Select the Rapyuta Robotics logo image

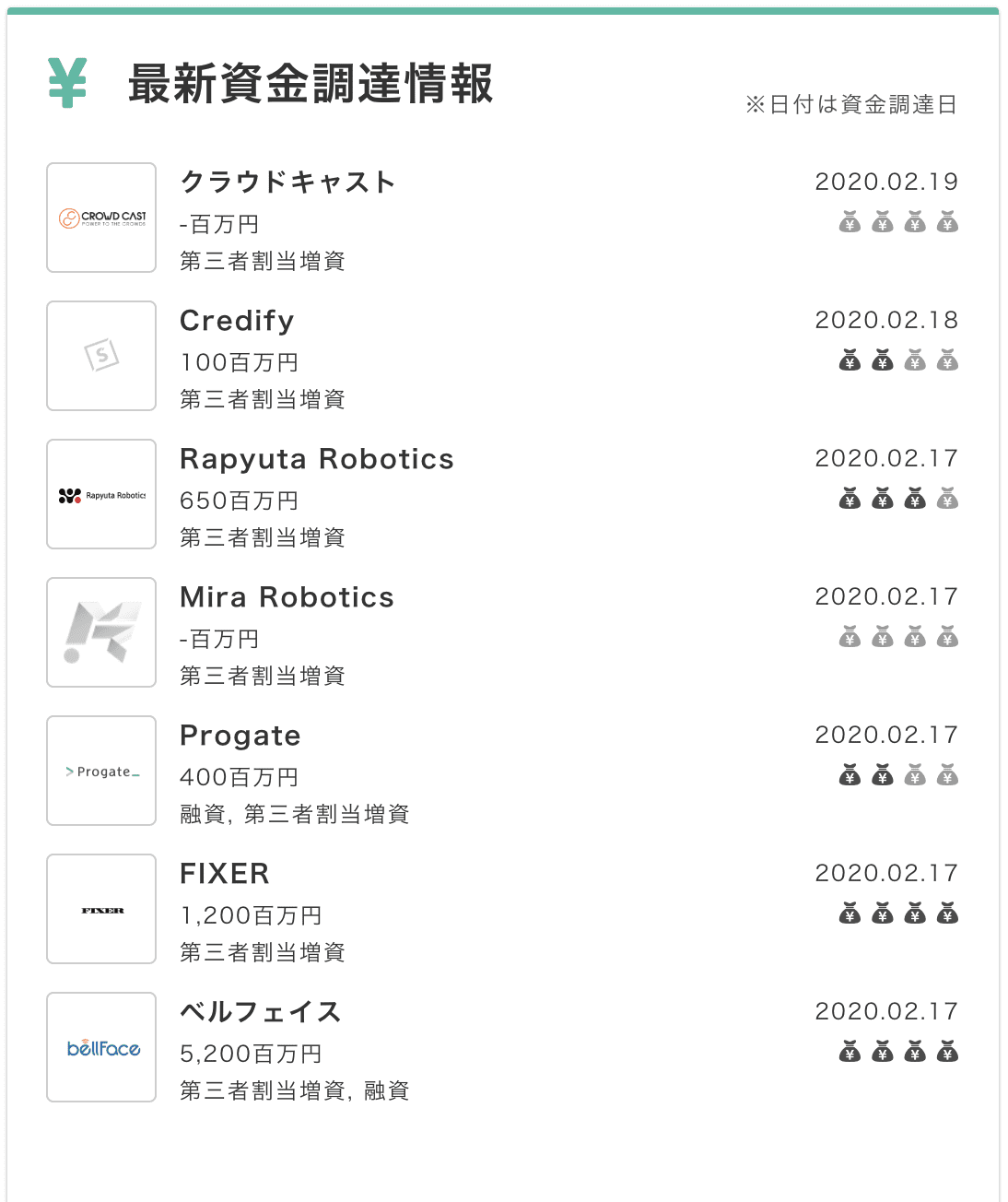(x=101, y=494)
